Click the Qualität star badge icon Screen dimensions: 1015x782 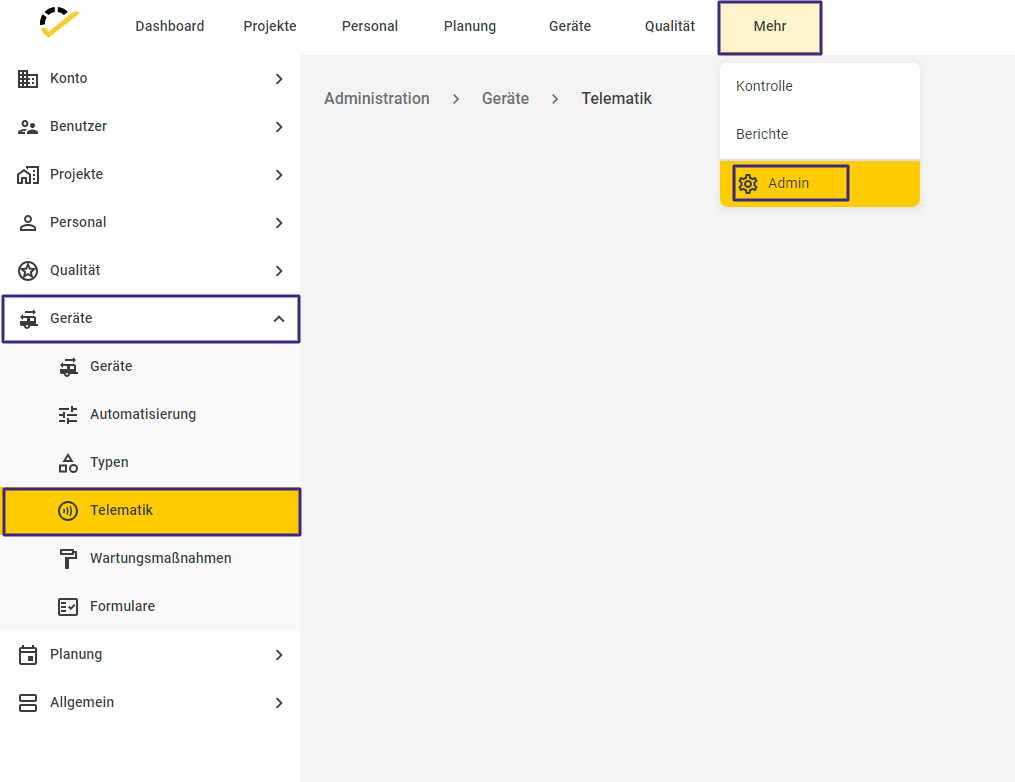point(28,271)
